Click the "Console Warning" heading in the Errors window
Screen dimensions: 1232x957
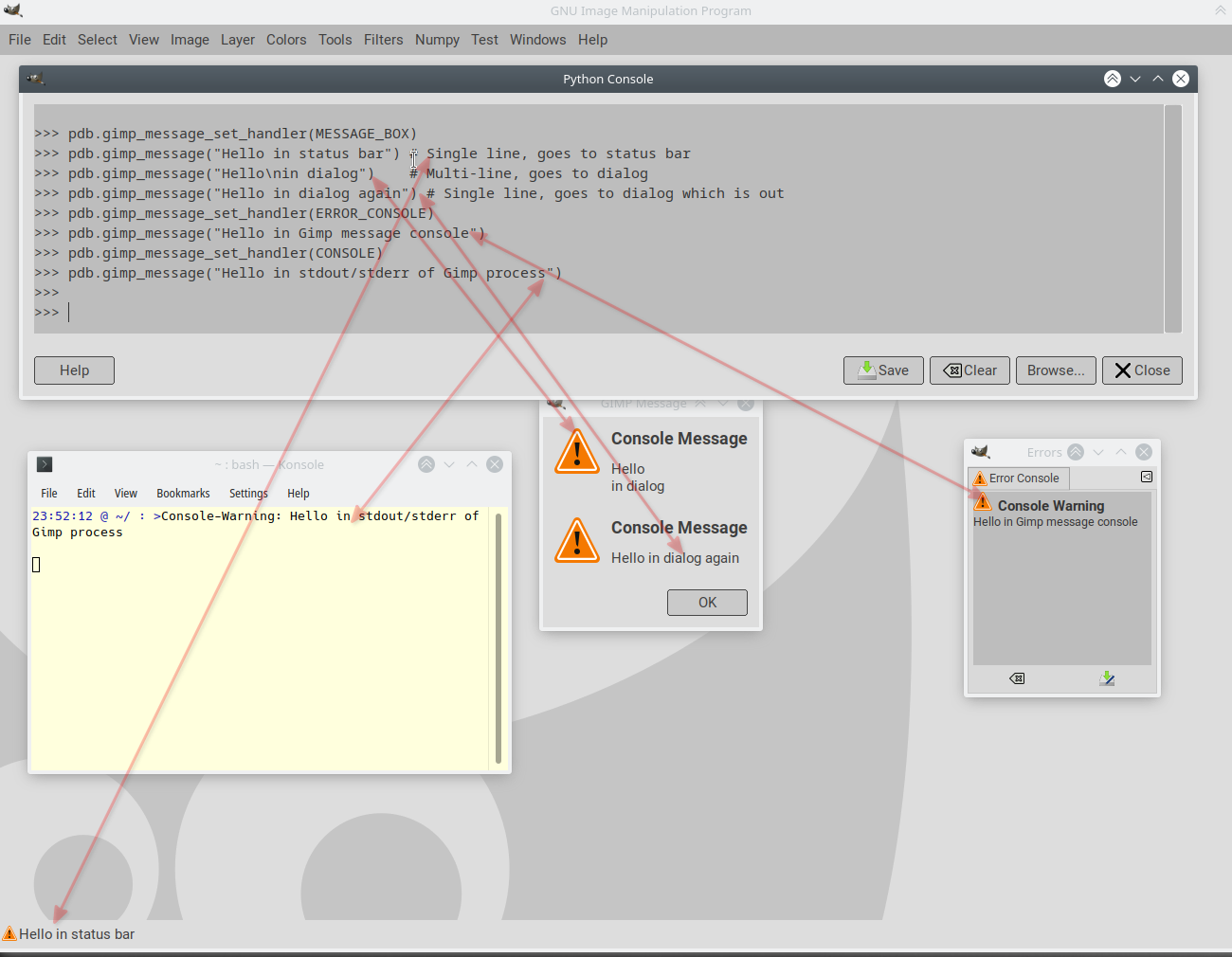(x=1051, y=506)
